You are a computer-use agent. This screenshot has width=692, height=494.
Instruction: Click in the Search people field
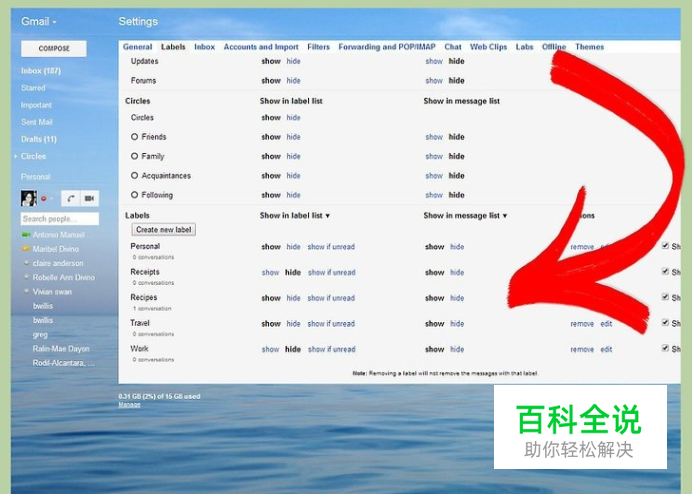pos(60,219)
